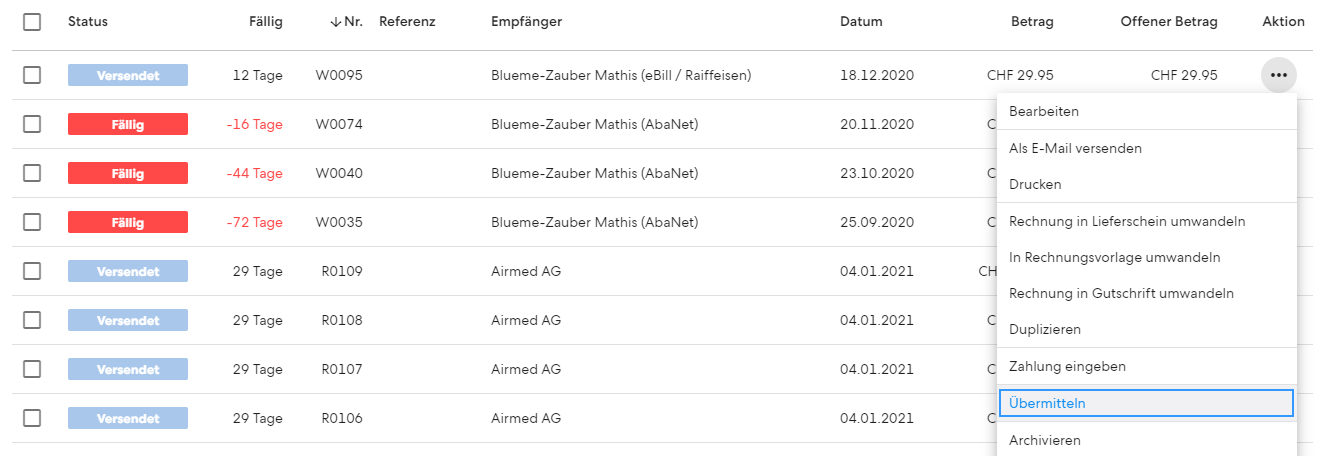Image resolution: width=1327 pixels, height=456 pixels.
Task: Sort the table by the Datum header
Action: tap(861, 21)
